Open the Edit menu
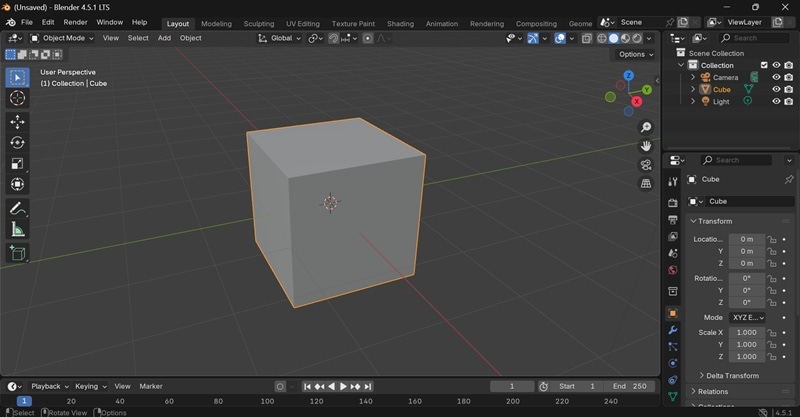Viewport: 800px width, 417px height. (48, 22)
